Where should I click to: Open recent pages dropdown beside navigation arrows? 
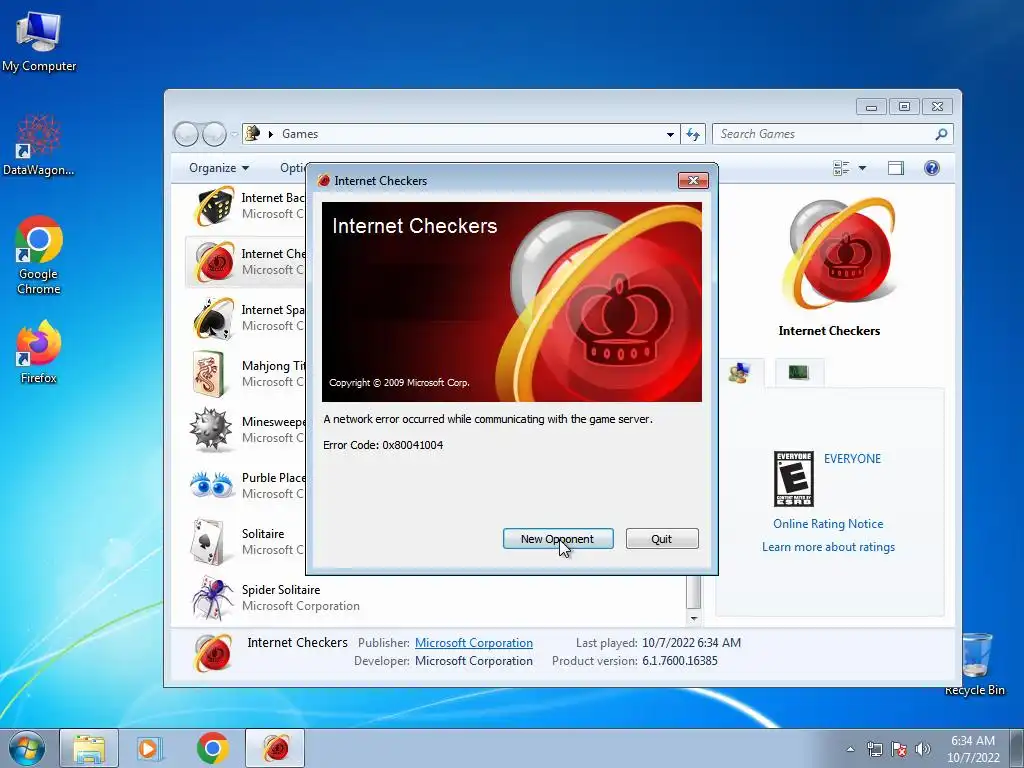click(x=234, y=135)
